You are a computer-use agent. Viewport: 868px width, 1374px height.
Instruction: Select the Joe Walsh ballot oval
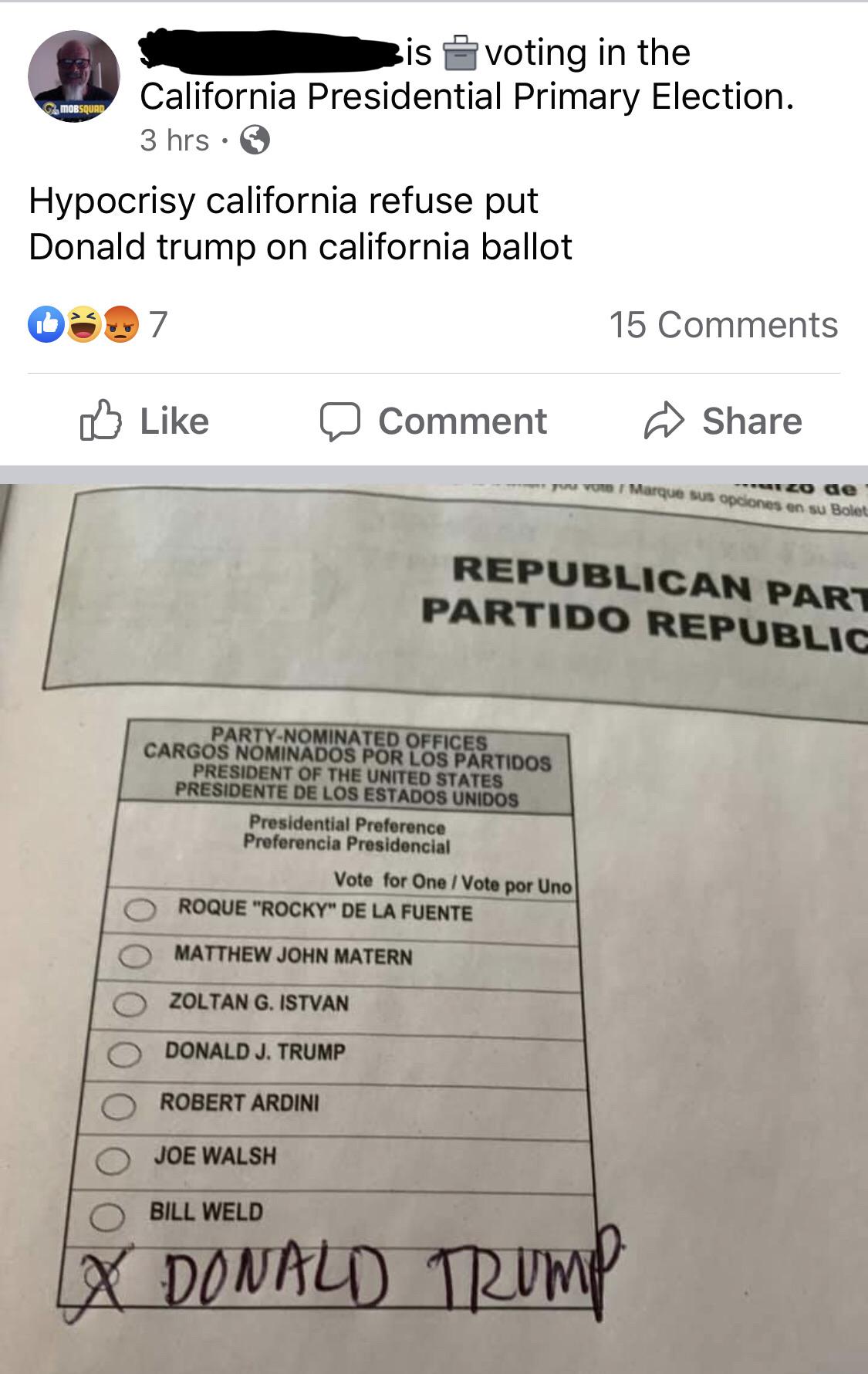[x=113, y=1160]
